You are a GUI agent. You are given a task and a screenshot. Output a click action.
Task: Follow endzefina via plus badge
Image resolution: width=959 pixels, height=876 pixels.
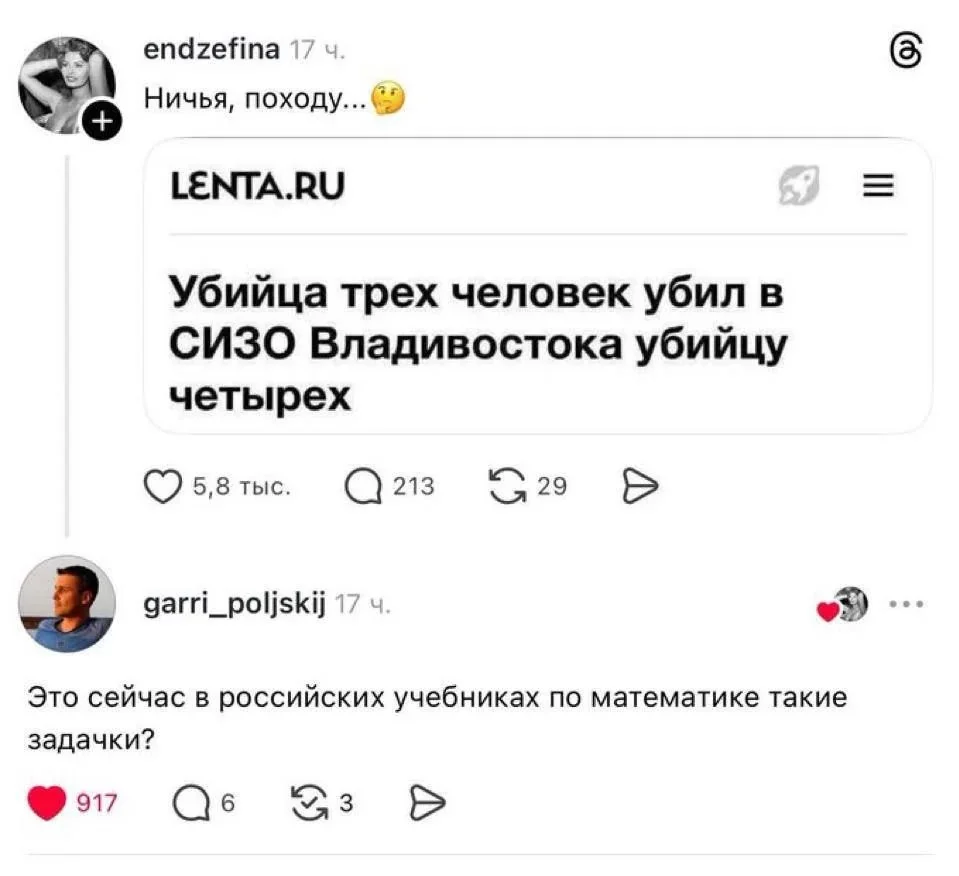pos(103,124)
